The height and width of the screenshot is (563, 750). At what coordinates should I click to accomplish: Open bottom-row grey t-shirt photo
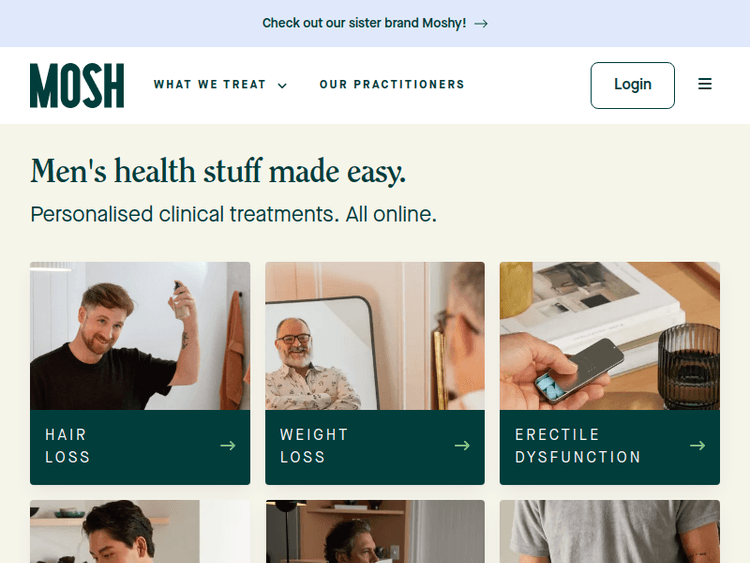(x=610, y=531)
